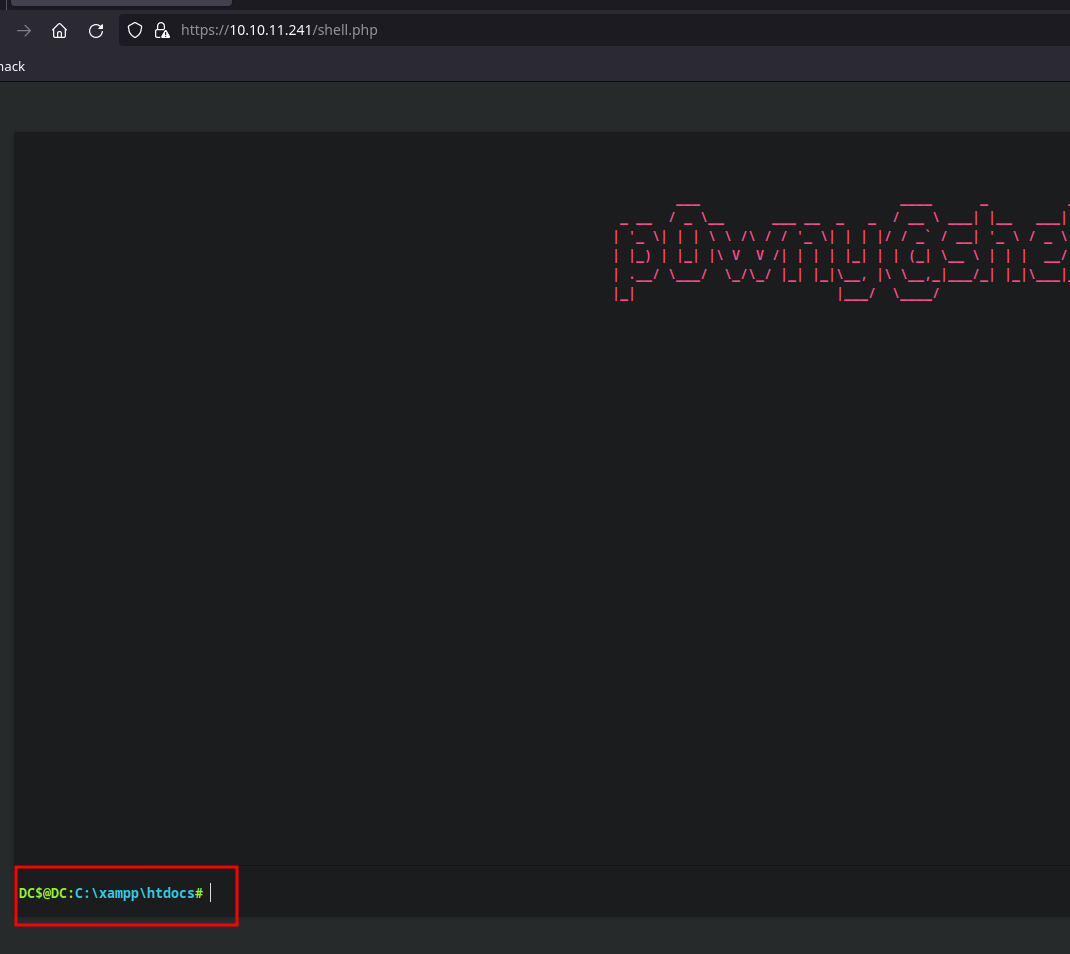The width and height of the screenshot is (1070, 954).
Task: Open the tracking protection shield panel
Action: coord(136,31)
